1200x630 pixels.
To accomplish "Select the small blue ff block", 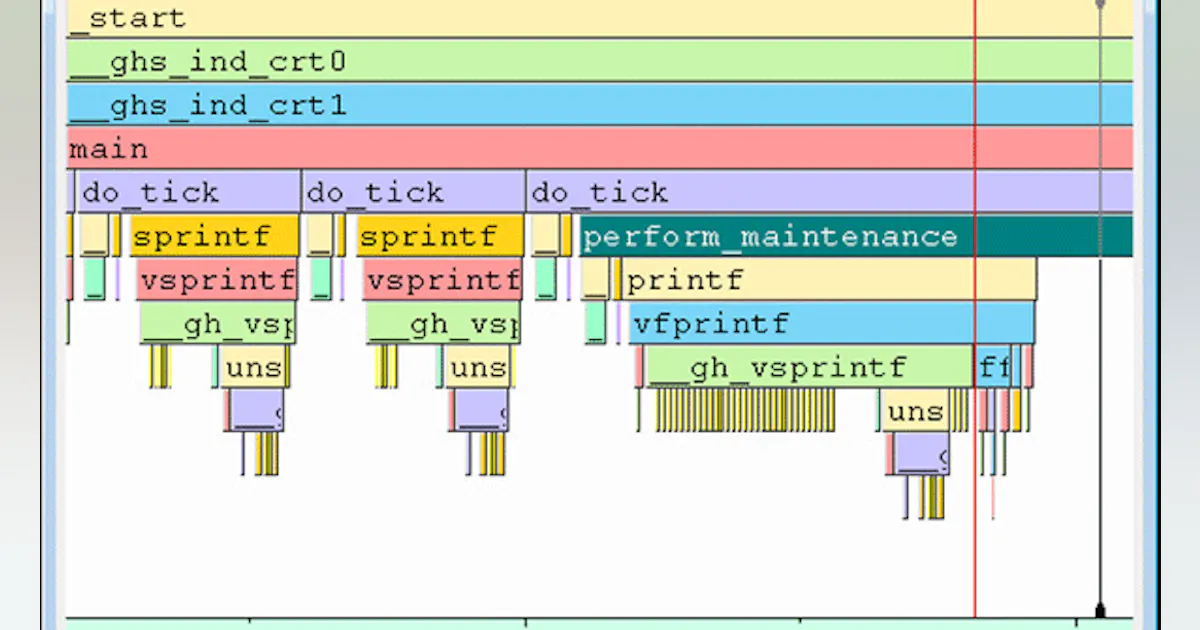I will point(993,367).
